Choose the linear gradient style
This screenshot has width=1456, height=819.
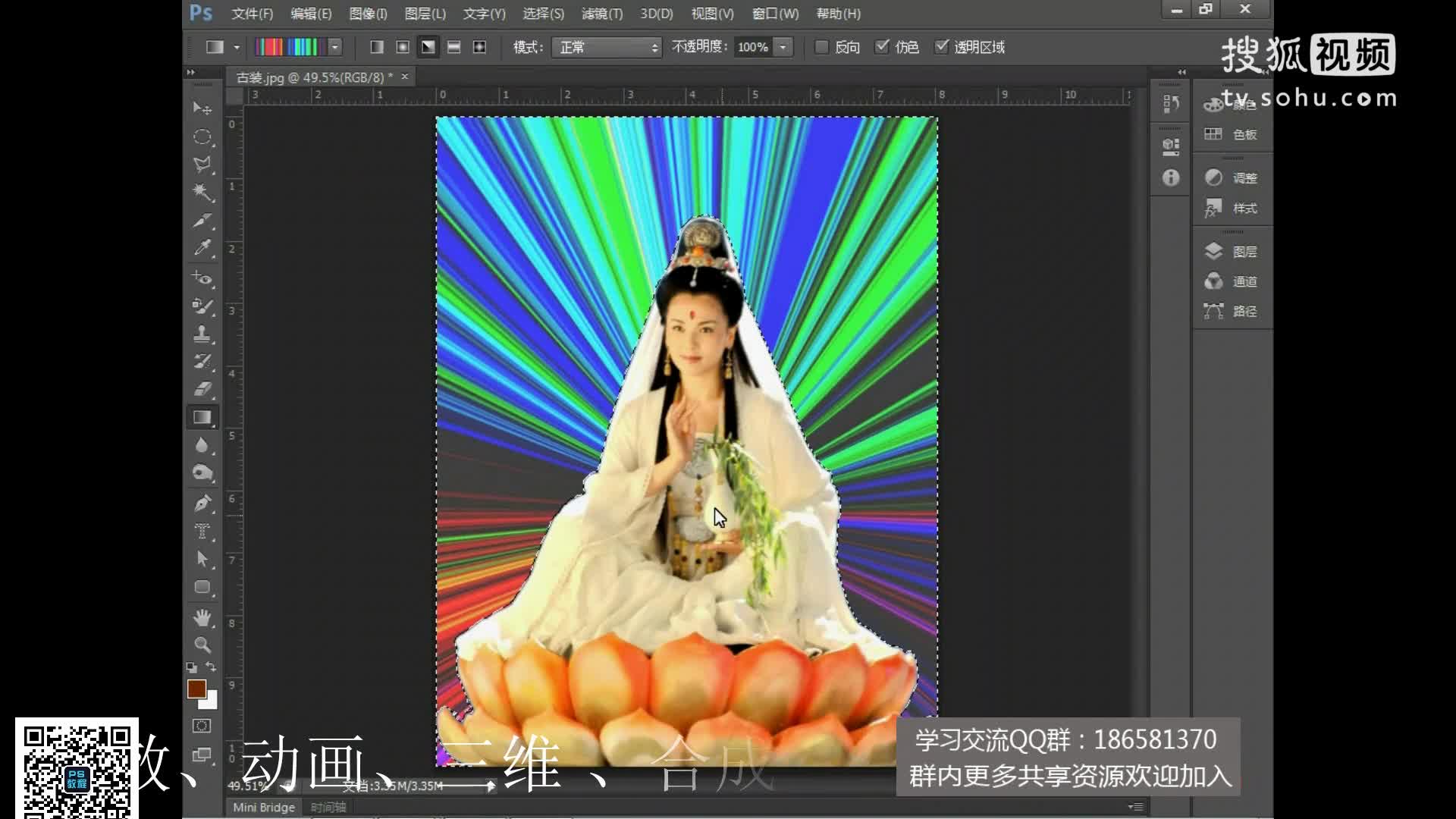(x=377, y=47)
